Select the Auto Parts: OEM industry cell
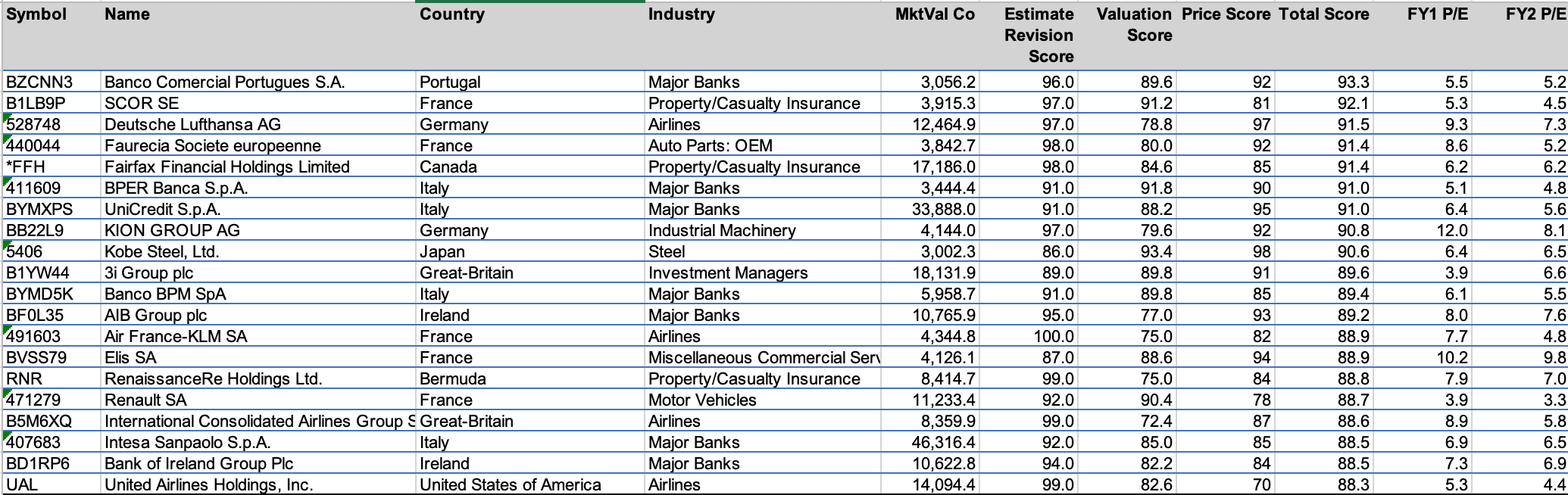The width and height of the screenshot is (1568, 495). tap(762, 145)
